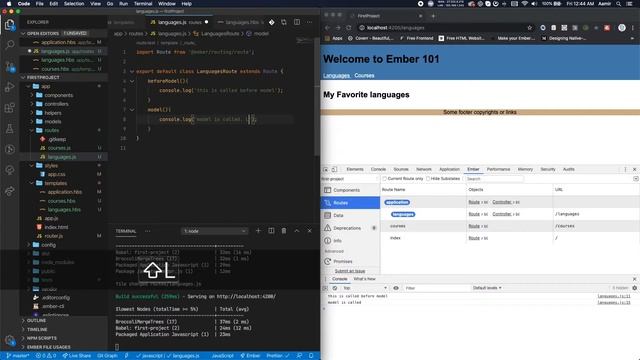Open editor More Actions ellipsis
This screenshot has width=640, height=360.
309,22
